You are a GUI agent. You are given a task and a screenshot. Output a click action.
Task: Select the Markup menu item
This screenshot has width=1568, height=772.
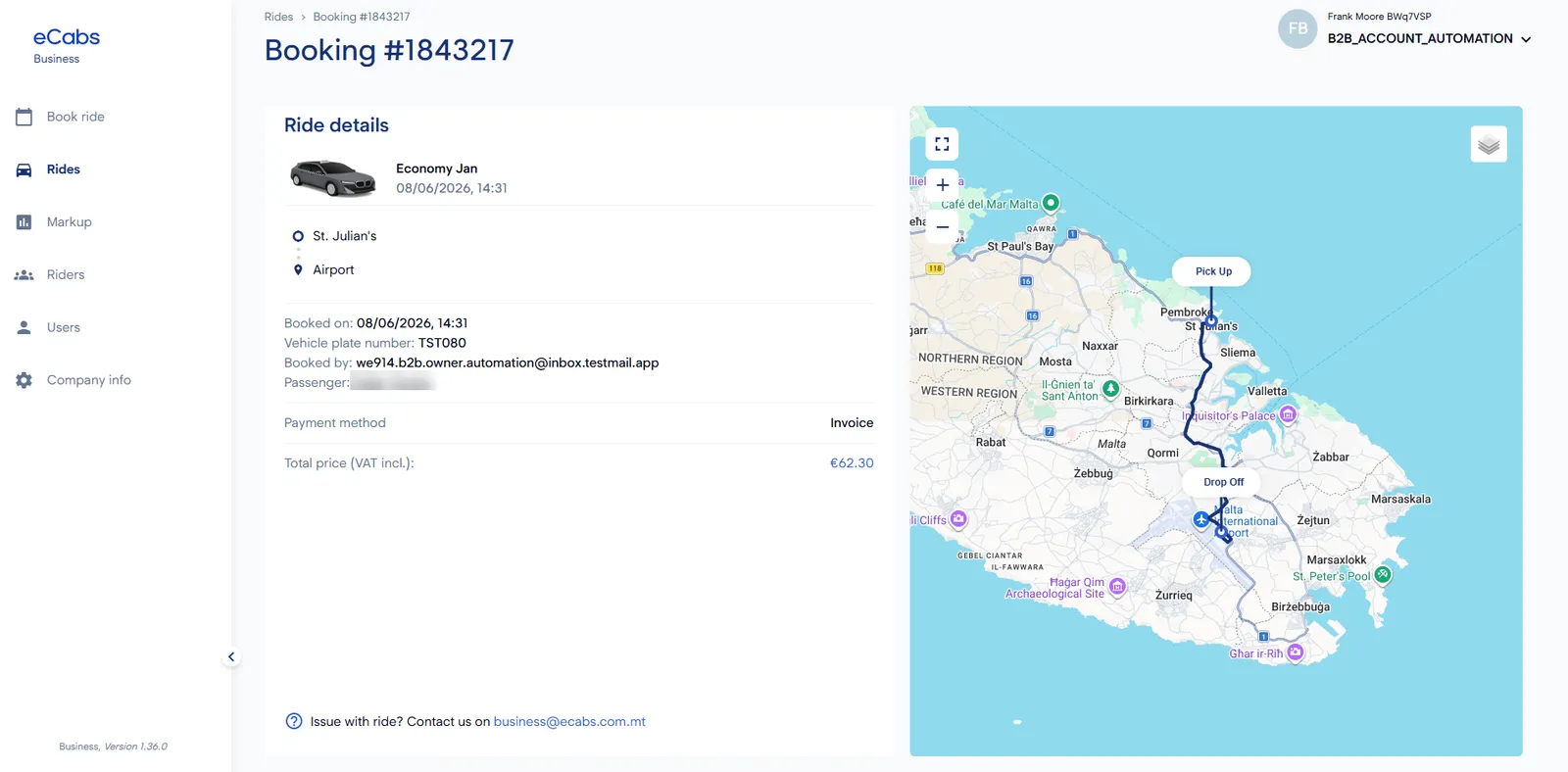[x=70, y=222]
